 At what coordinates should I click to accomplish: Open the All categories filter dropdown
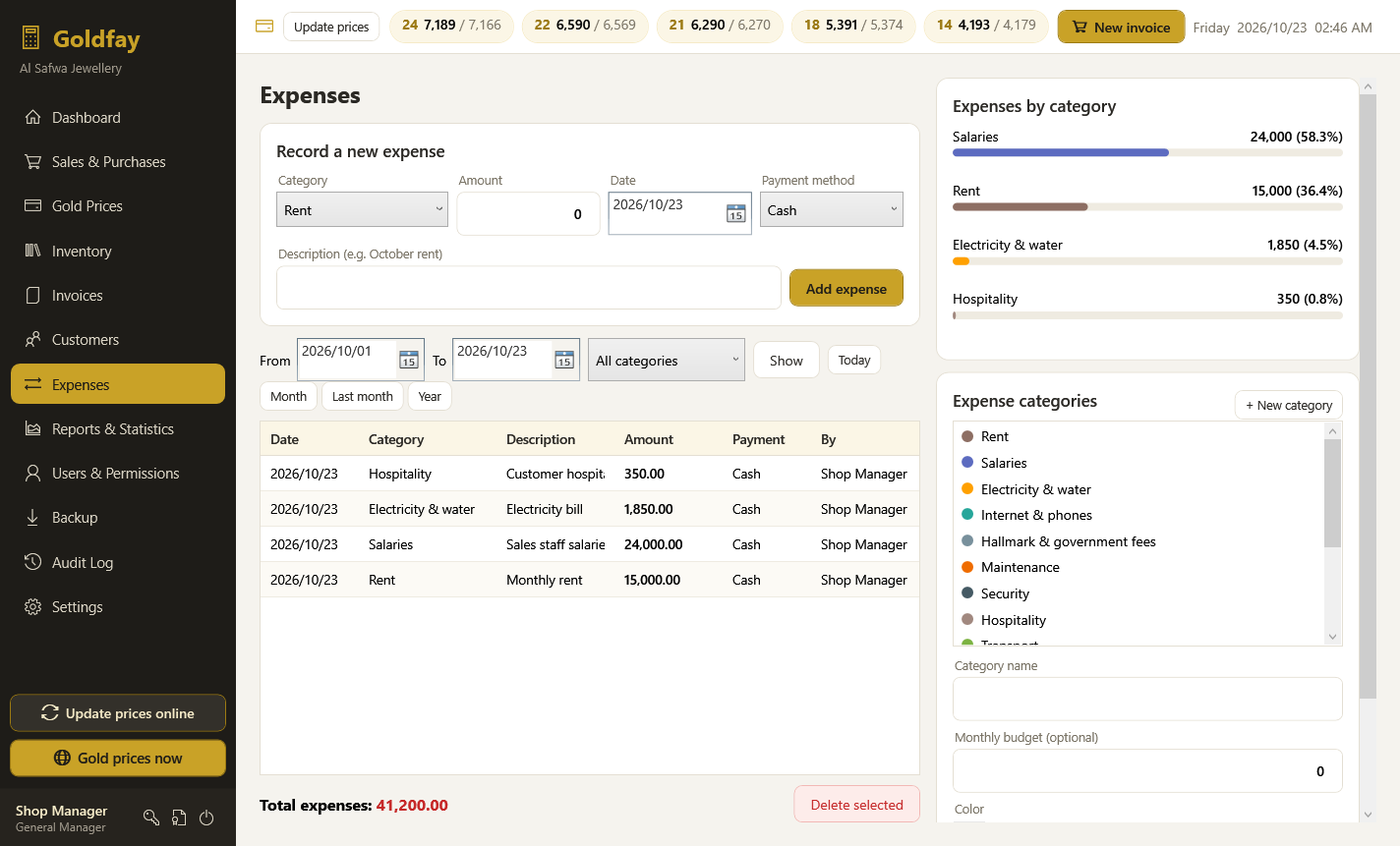(667, 360)
